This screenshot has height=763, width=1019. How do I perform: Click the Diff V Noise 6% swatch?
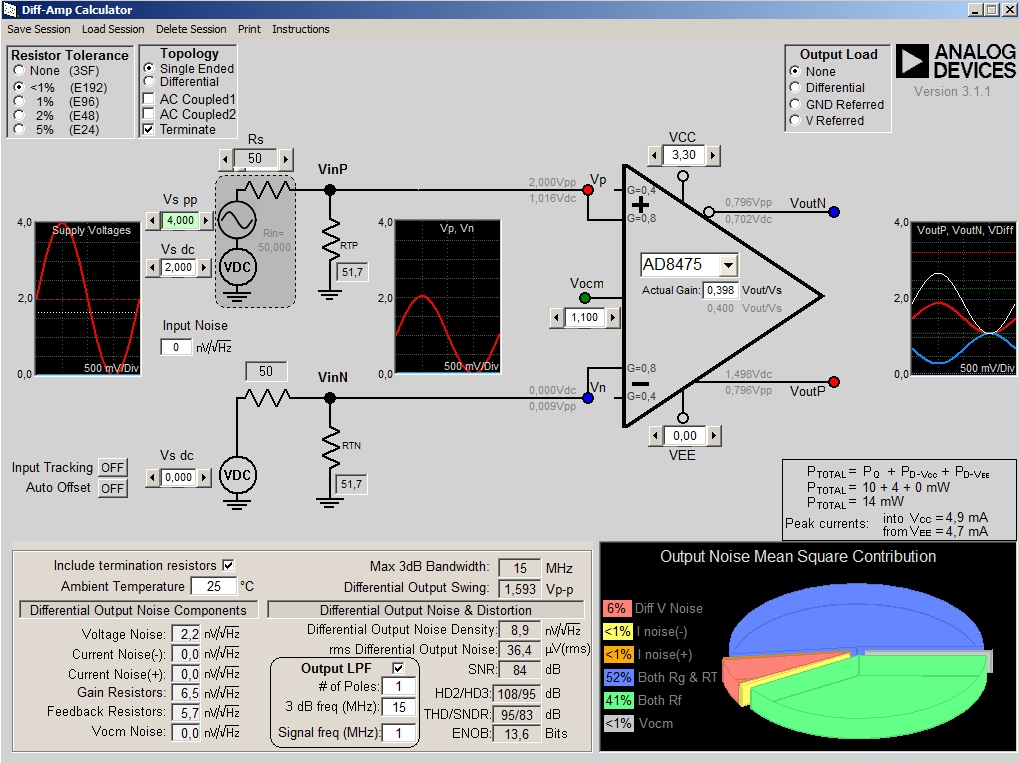[x=617, y=608]
